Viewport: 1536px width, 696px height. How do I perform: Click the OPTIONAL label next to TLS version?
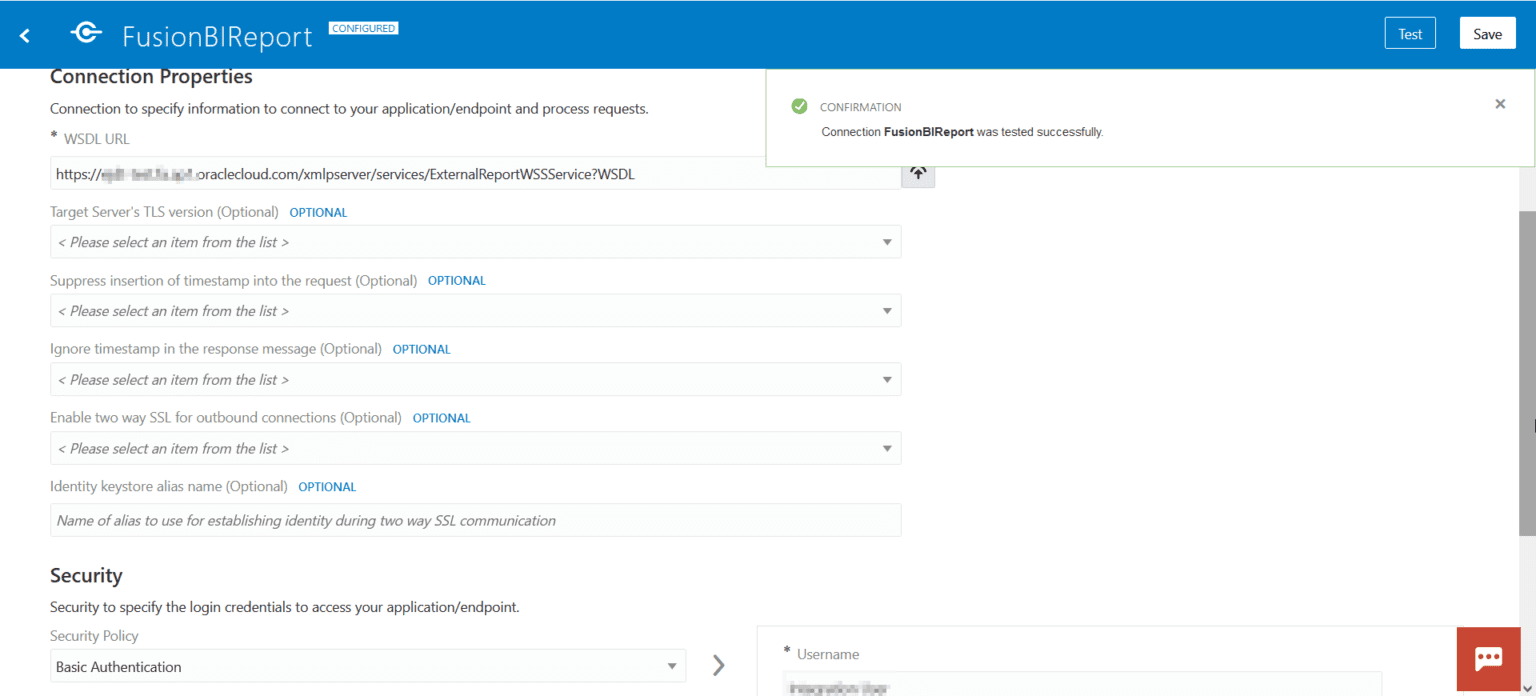tap(318, 212)
